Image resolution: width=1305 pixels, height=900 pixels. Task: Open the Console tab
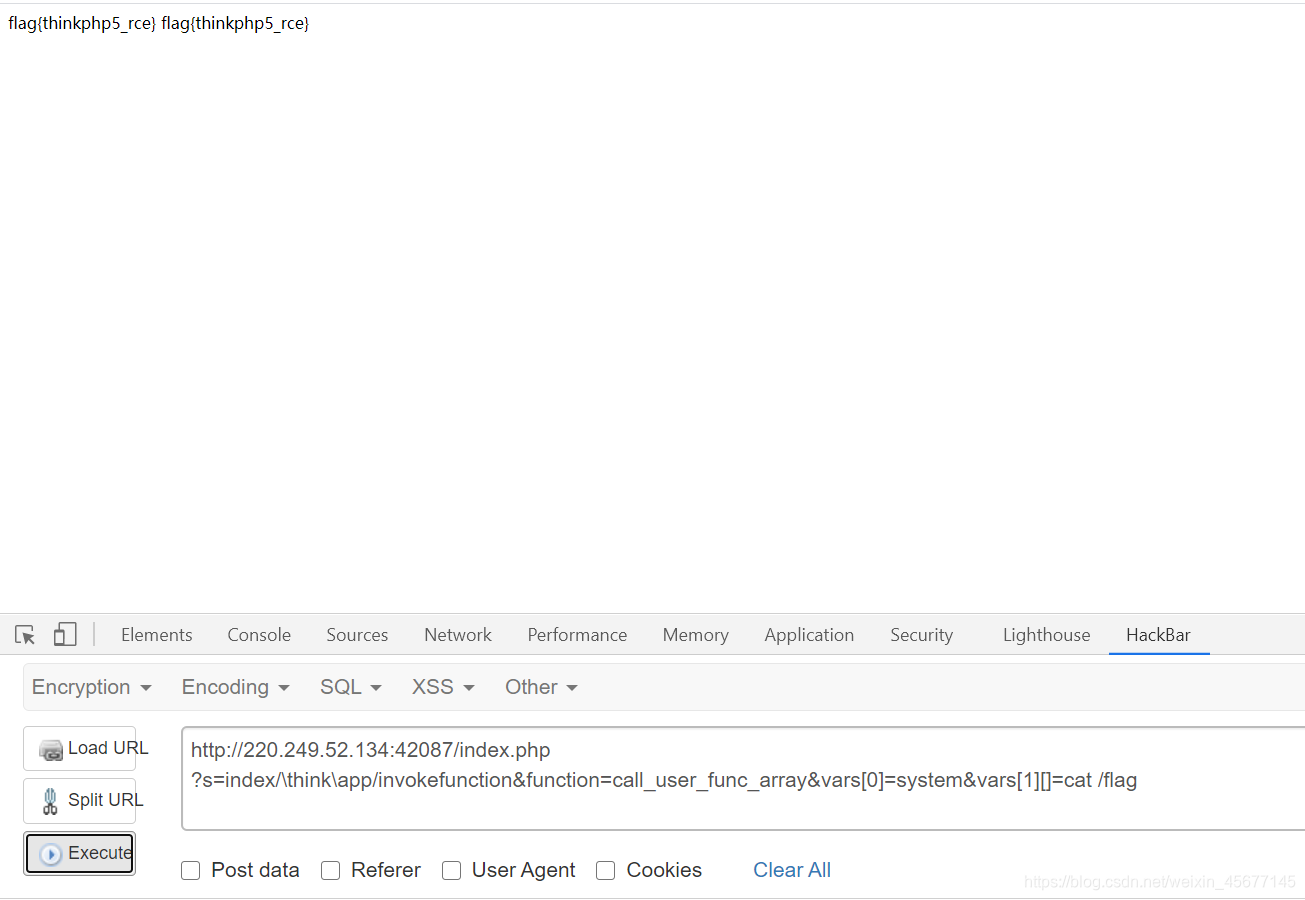pyautogui.click(x=259, y=635)
